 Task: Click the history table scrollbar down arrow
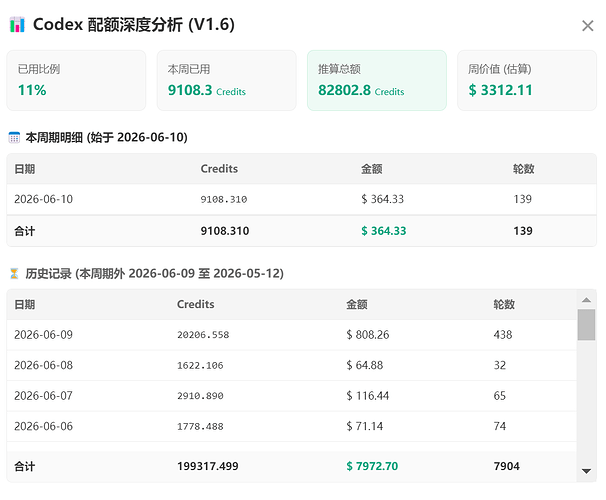586,471
